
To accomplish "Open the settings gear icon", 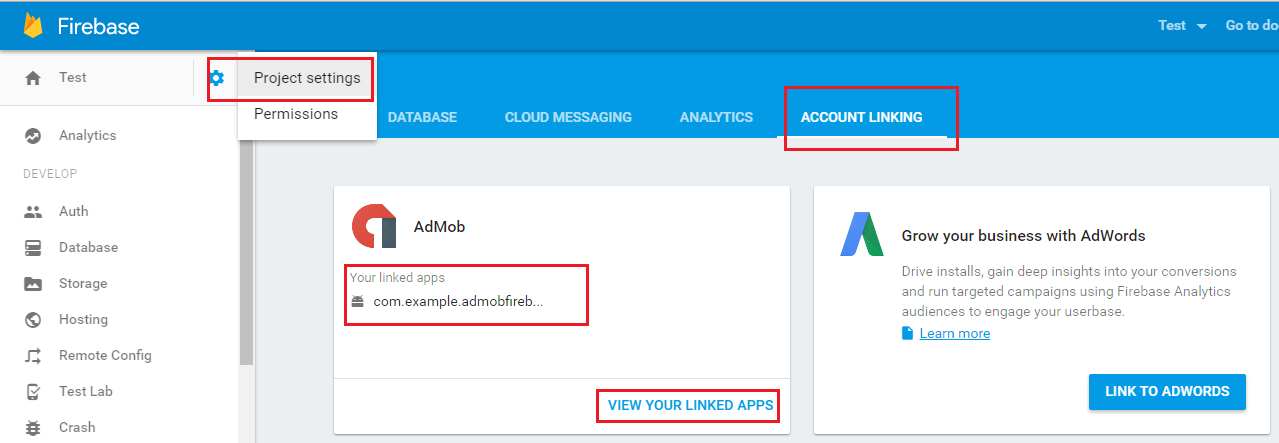I will pos(216,78).
